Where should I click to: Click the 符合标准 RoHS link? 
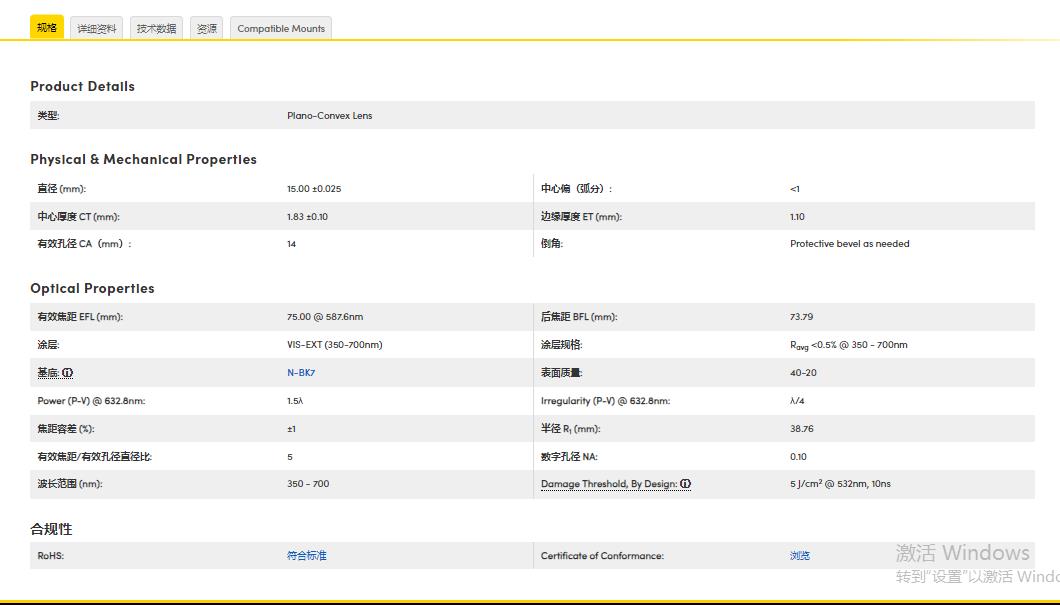[307, 556]
